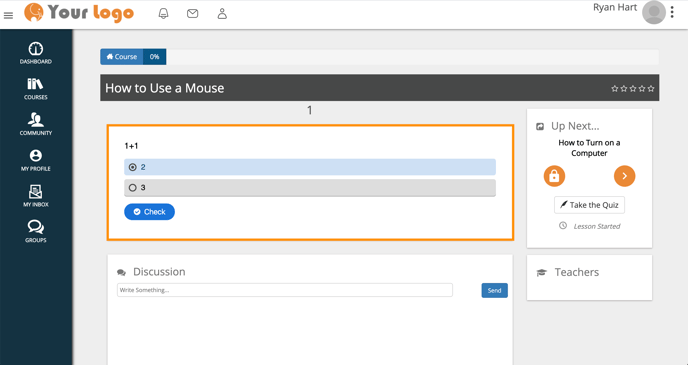Click the person icon in top bar
The width and height of the screenshot is (688, 365).
pyautogui.click(x=222, y=14)
